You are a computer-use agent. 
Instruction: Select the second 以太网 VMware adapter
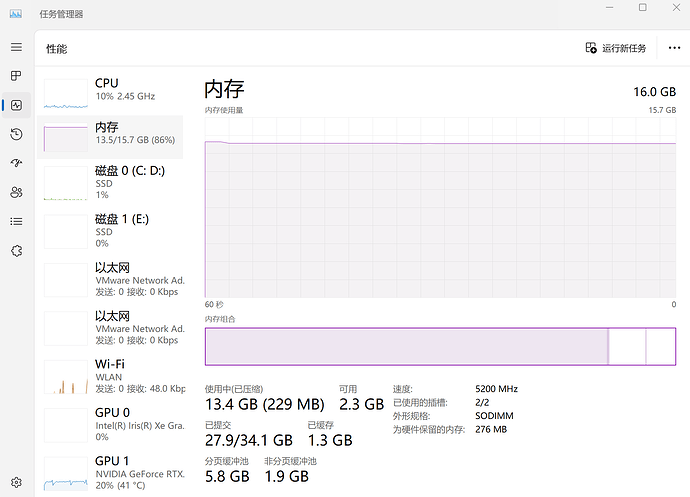(x=110, y=328)
